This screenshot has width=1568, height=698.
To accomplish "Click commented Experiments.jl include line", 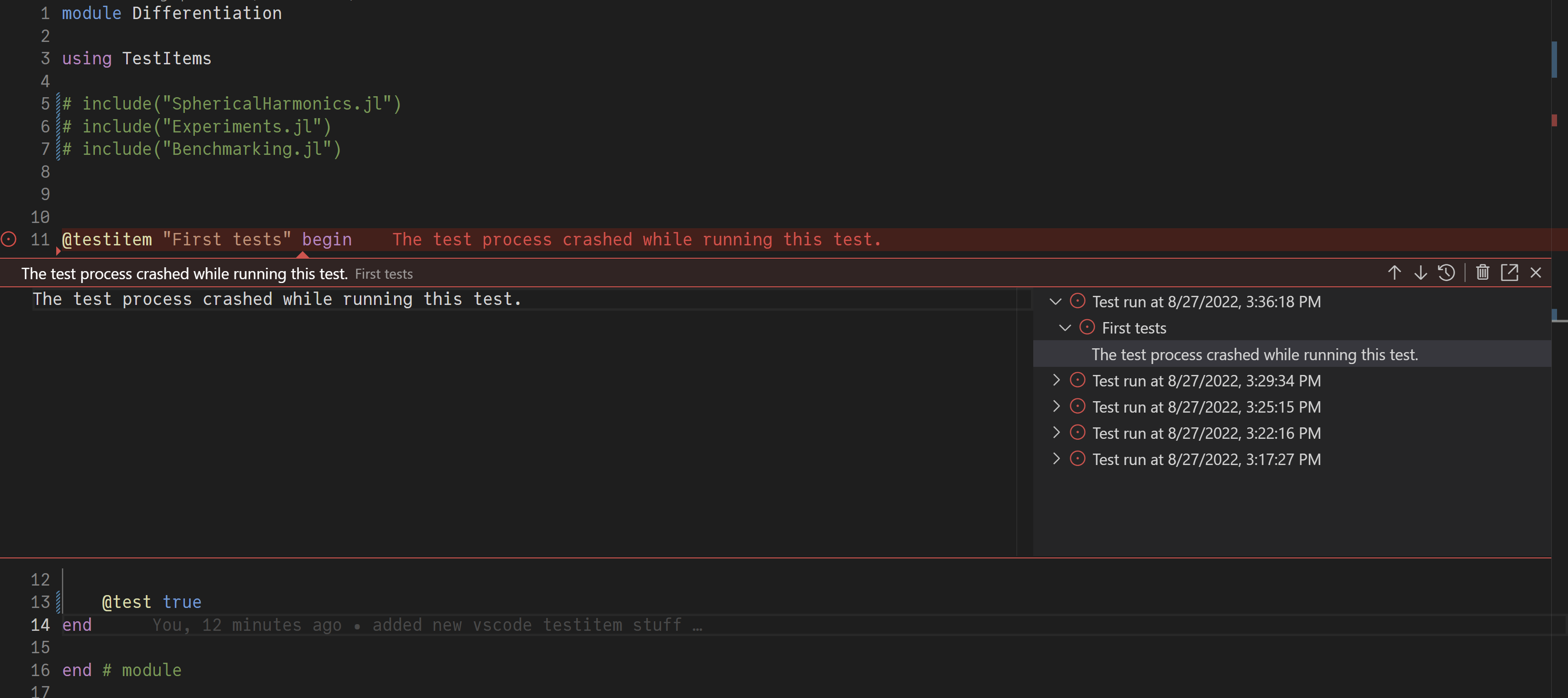I will click(197, 127).
